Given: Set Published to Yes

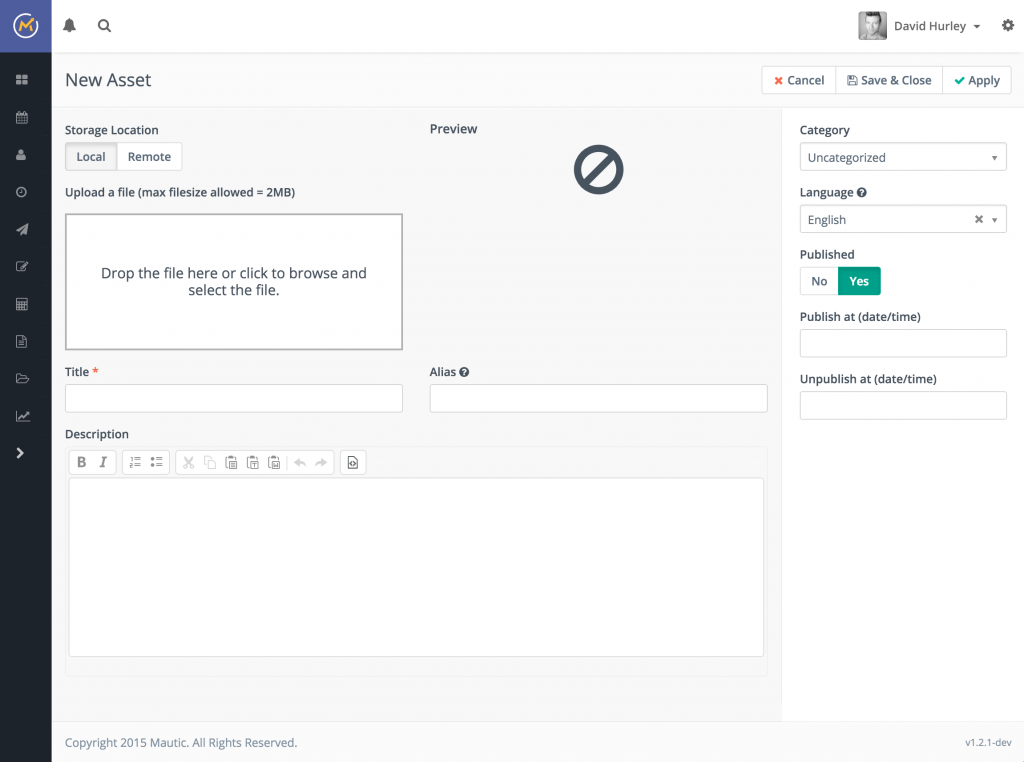Looking at the screenshot, I should (859, 281).
